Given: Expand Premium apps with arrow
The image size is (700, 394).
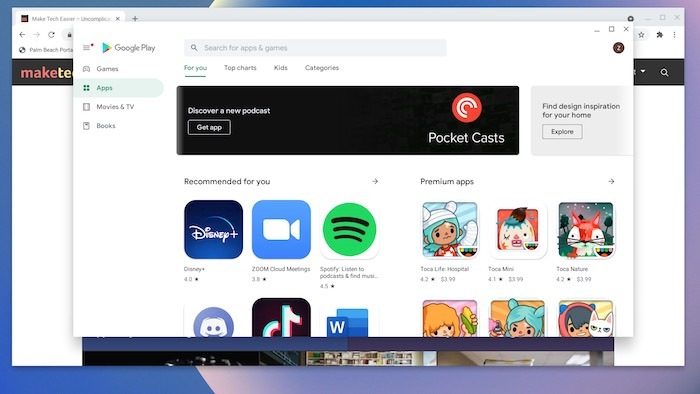Looking at the screenshot, I should 611,182.
